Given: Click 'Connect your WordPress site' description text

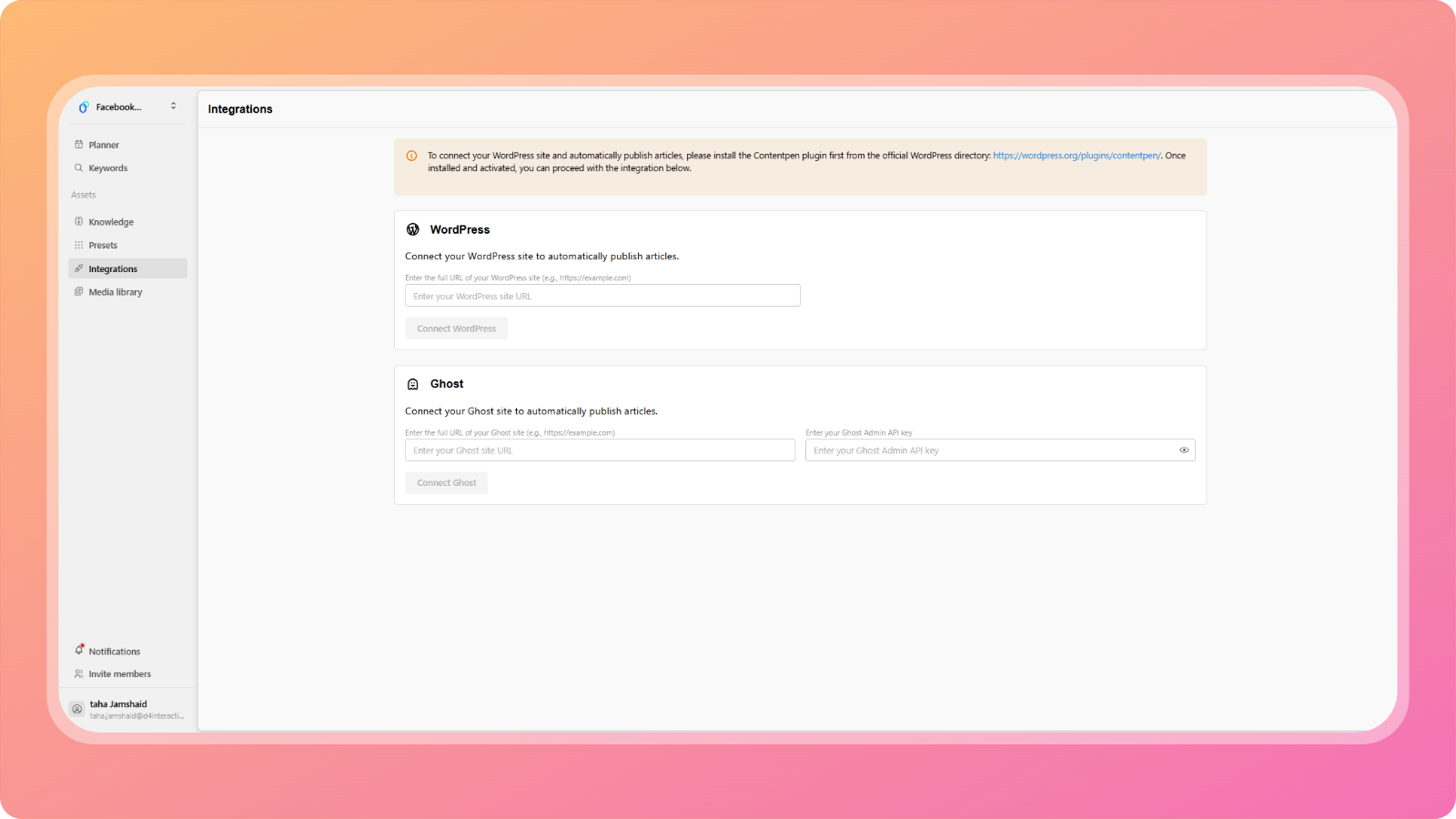Looking at the screenshot, I should 541,257.
